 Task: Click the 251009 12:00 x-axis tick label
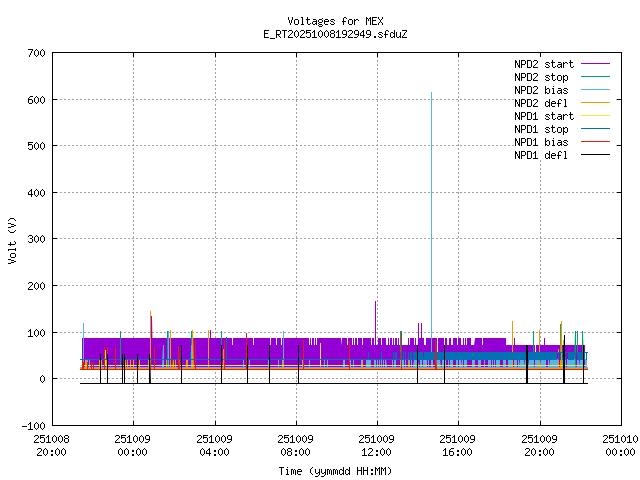[376, 444]
